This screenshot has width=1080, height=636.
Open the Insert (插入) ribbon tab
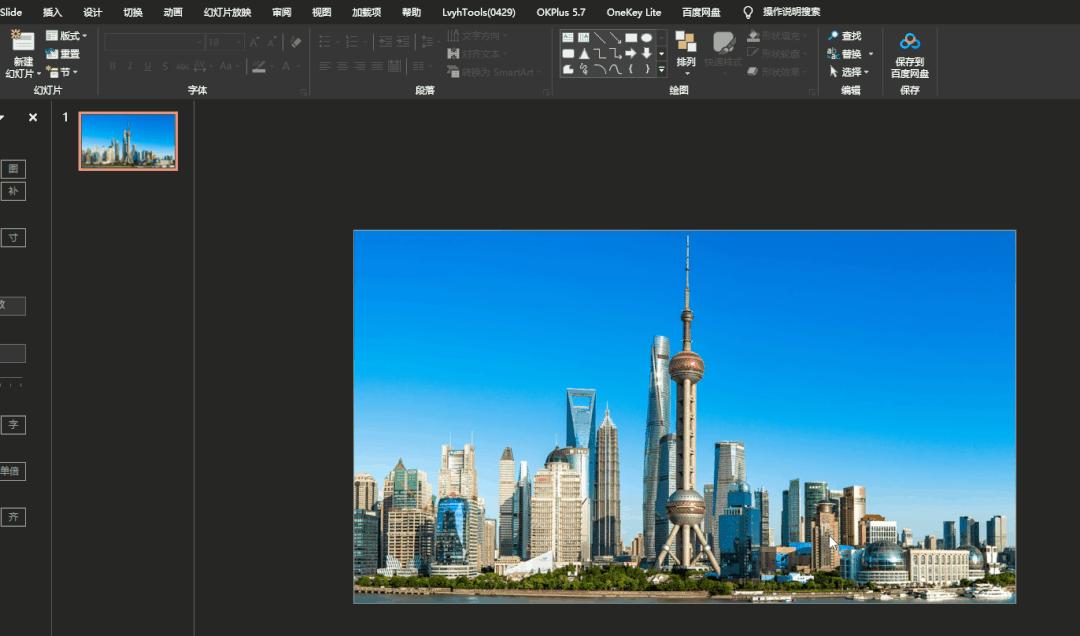click(52, 12)
